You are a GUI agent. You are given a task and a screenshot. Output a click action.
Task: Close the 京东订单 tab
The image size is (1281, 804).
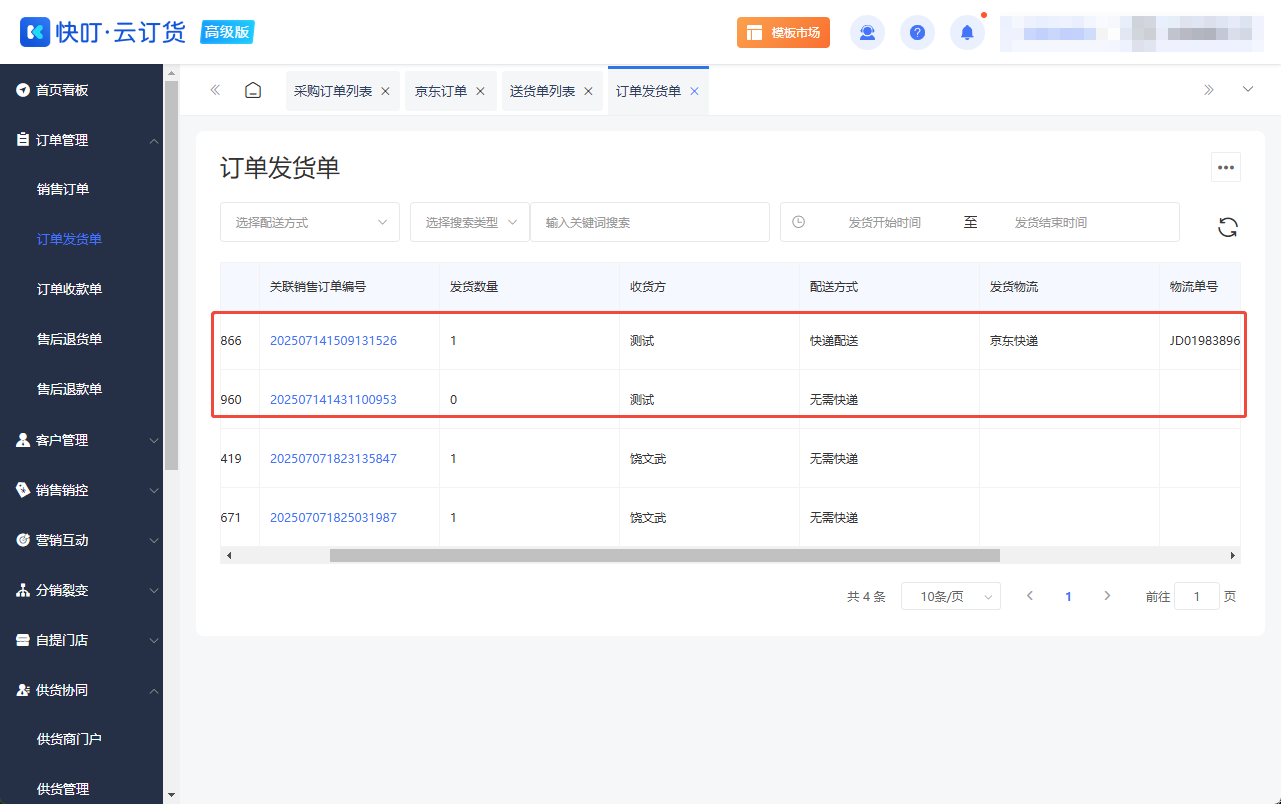(480, 91)
